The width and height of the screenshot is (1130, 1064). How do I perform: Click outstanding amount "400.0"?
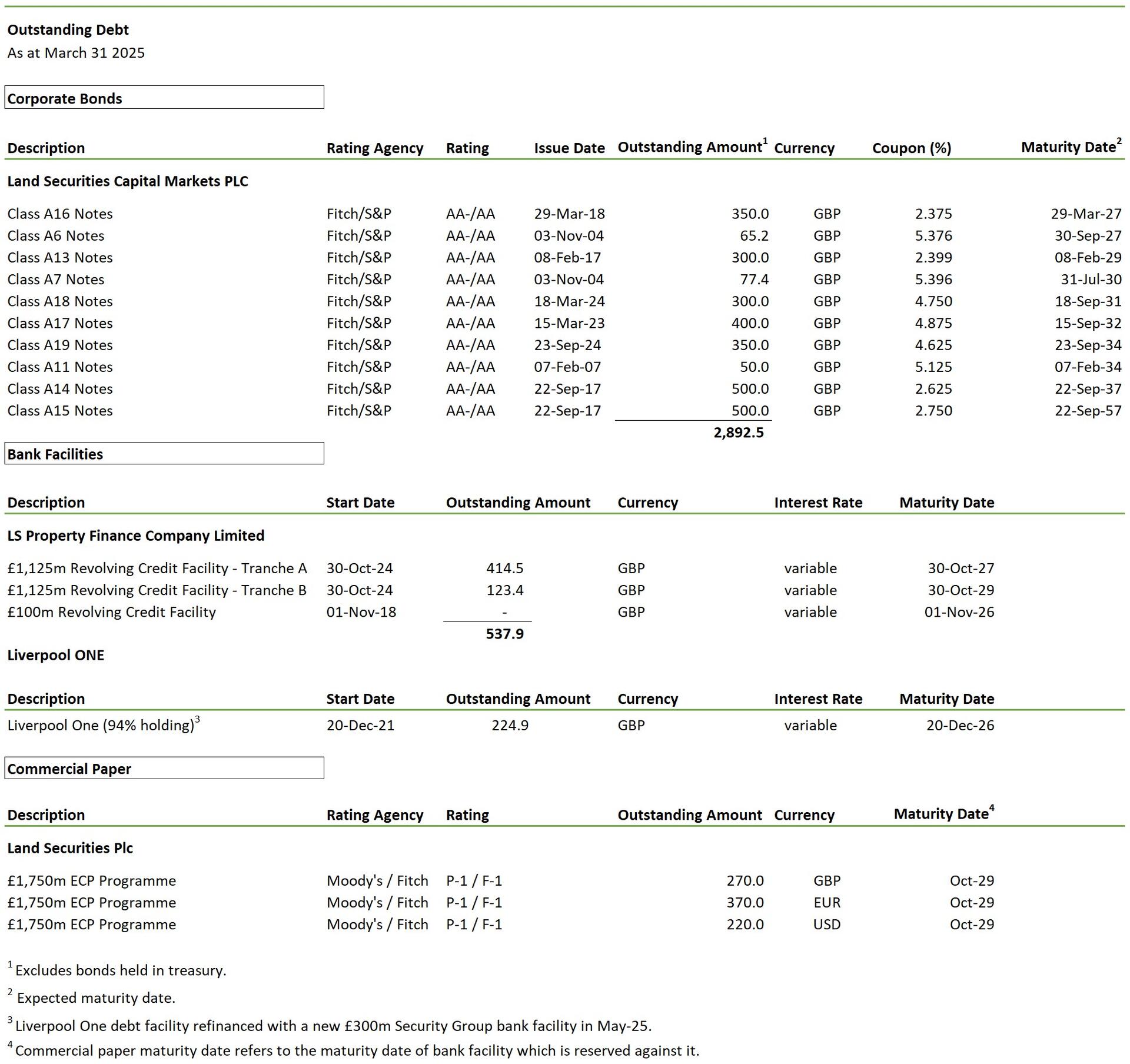click(750, 323)
